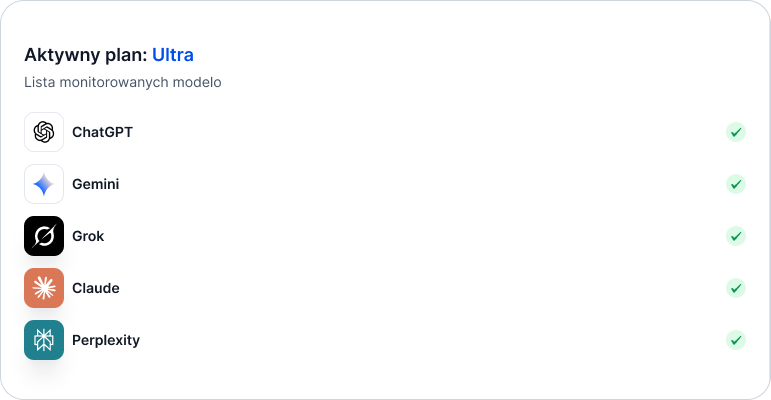Screen dimensions: 771x400
Task: Click the Perplexity model label
Action: [x=106, y=340]
